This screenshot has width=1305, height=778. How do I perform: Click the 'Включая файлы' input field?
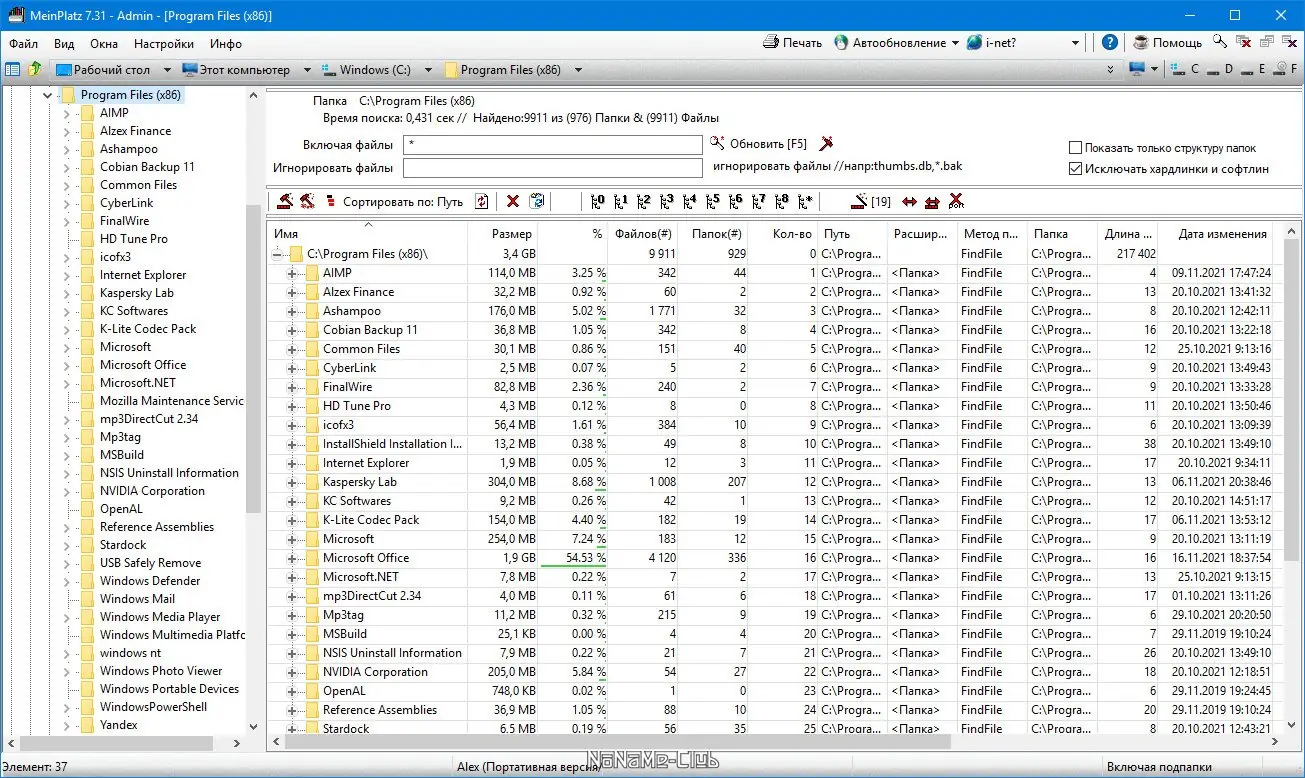(x=552, y=145)
